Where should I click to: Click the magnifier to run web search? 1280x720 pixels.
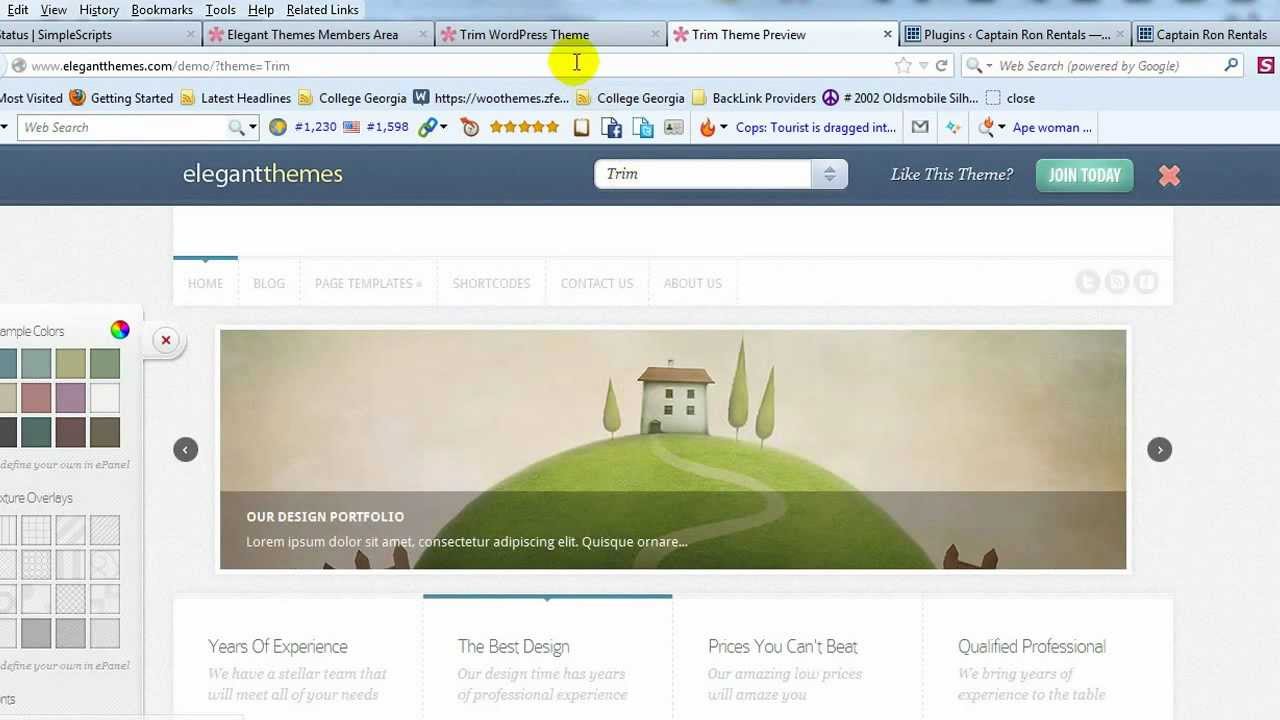[x=1231, y=66]
